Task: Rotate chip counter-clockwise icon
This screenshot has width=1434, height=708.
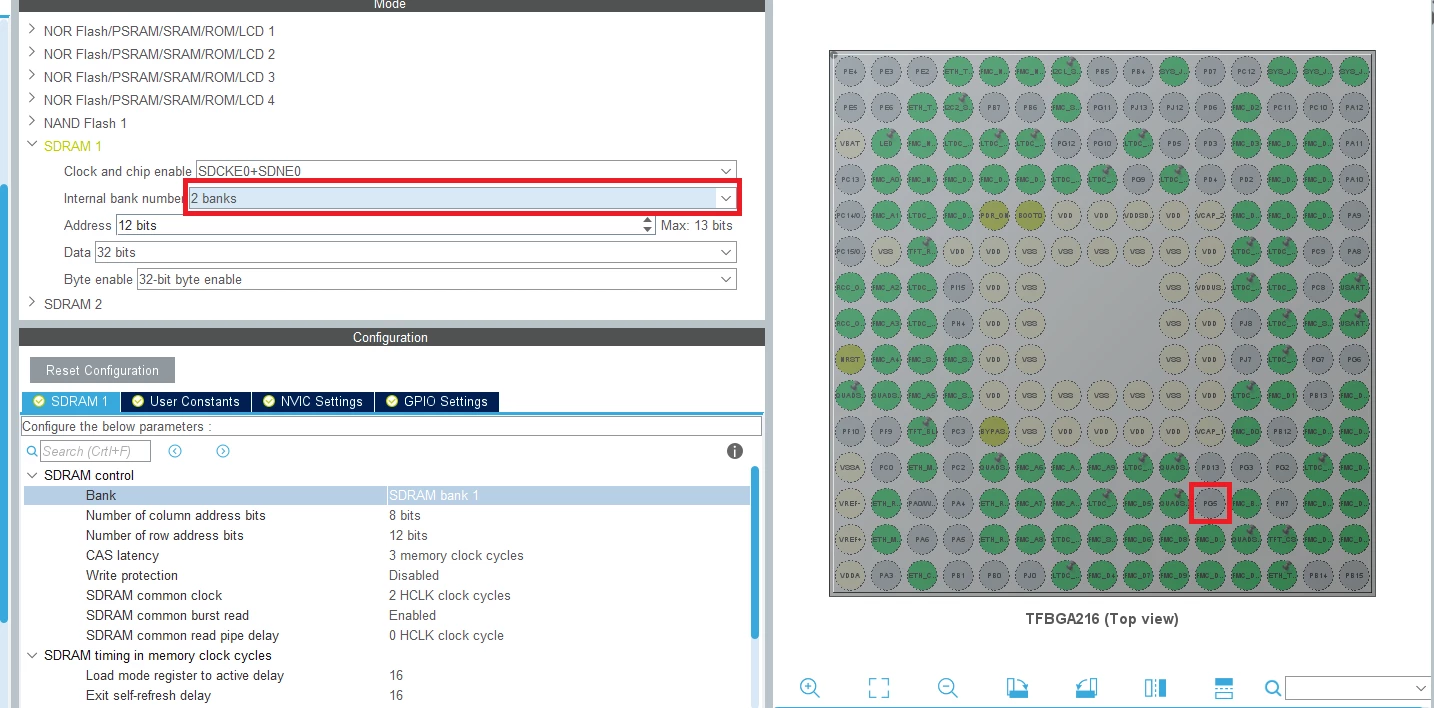Action: [x=1086, y=688]
